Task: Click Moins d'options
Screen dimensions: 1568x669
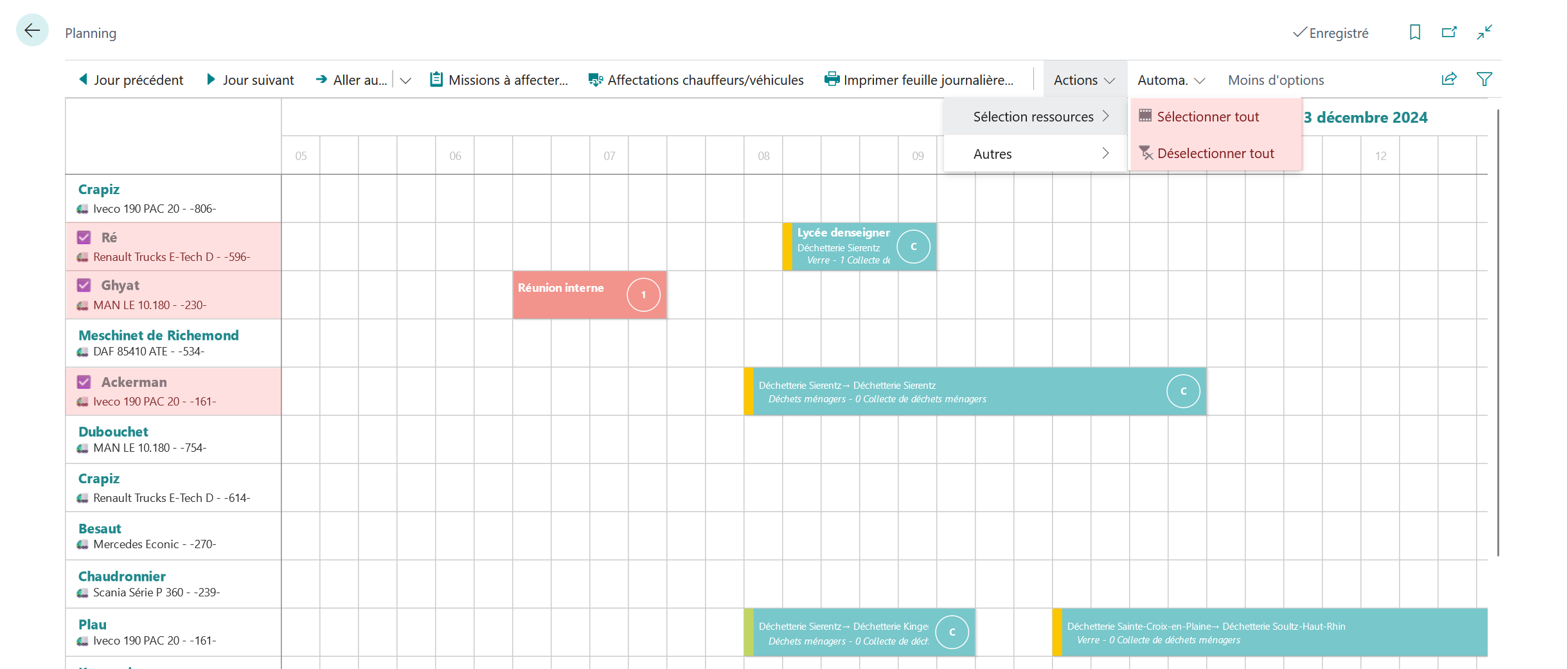Action: pyautogui.click(x=1276, y=80)
